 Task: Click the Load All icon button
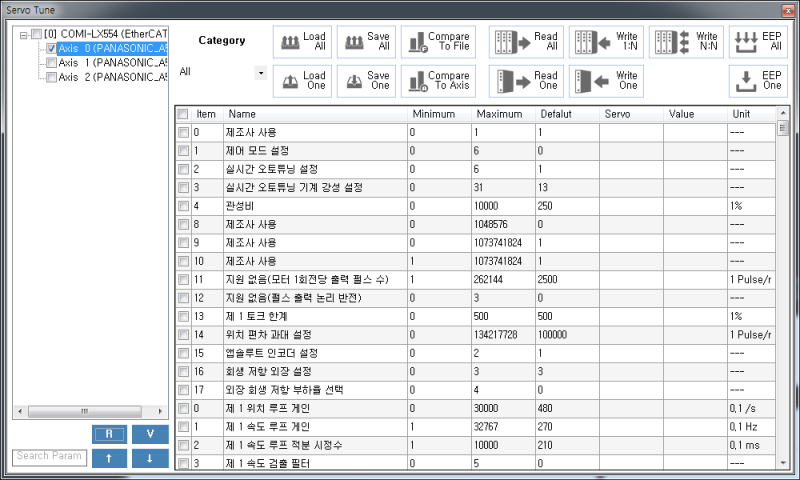point(302,41)
